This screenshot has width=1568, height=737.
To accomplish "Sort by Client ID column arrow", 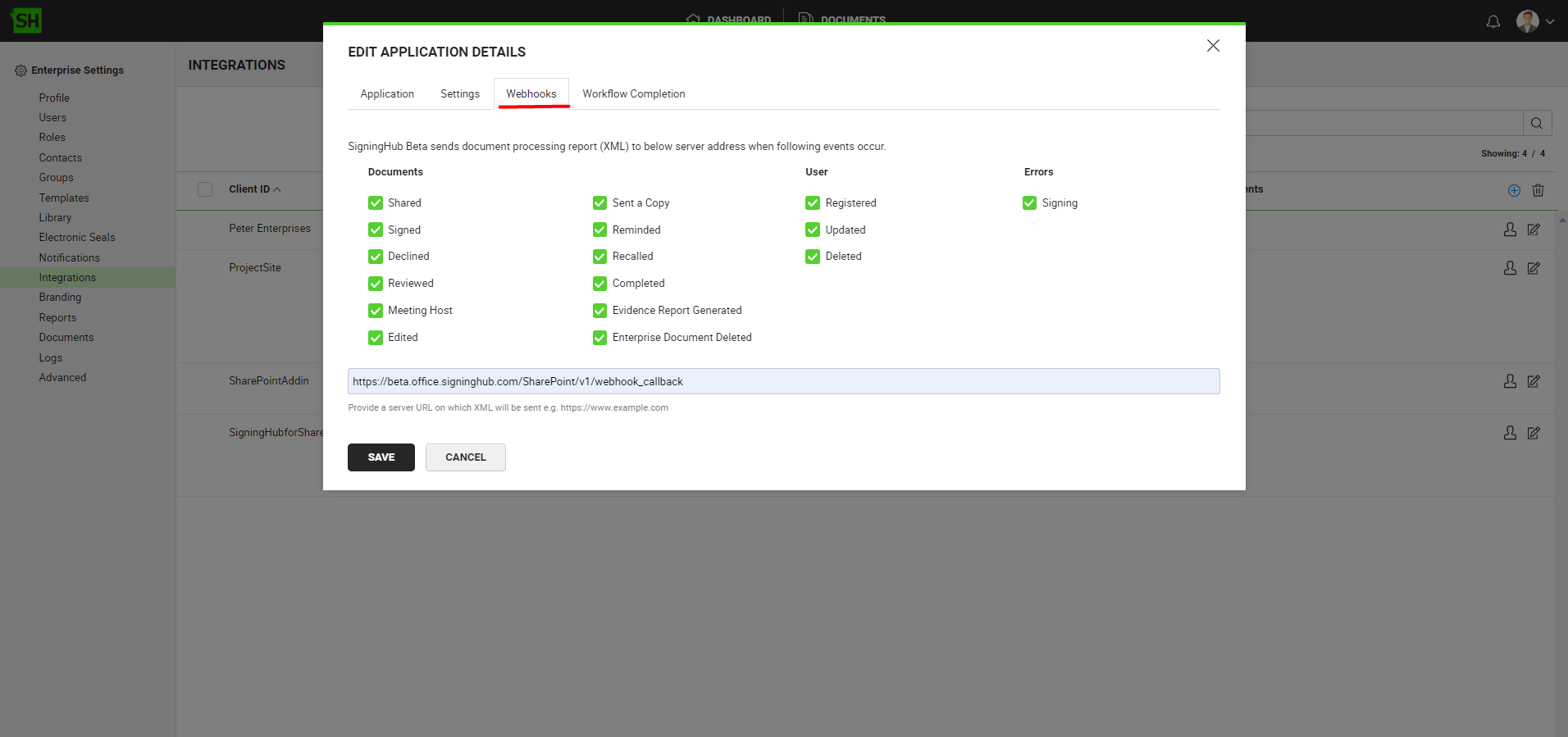I will point(277,189).
